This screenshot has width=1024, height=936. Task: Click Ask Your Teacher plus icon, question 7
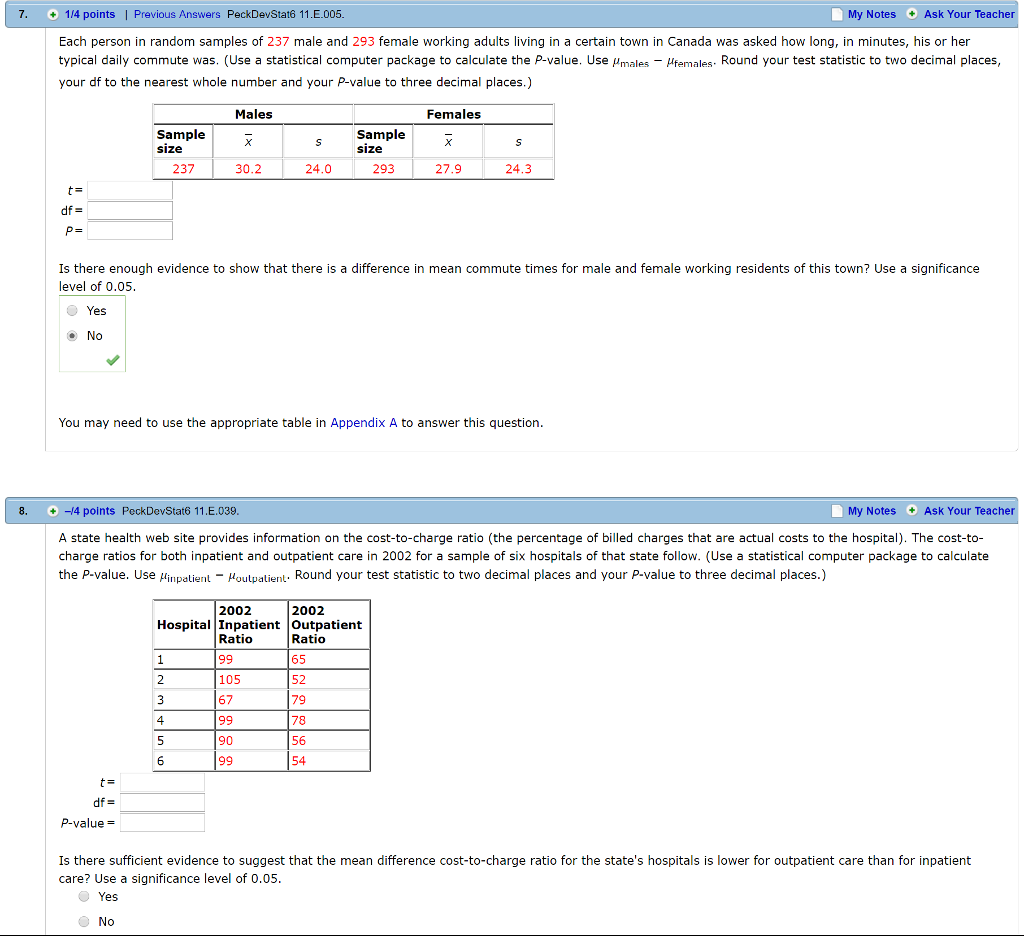[912, 14]
